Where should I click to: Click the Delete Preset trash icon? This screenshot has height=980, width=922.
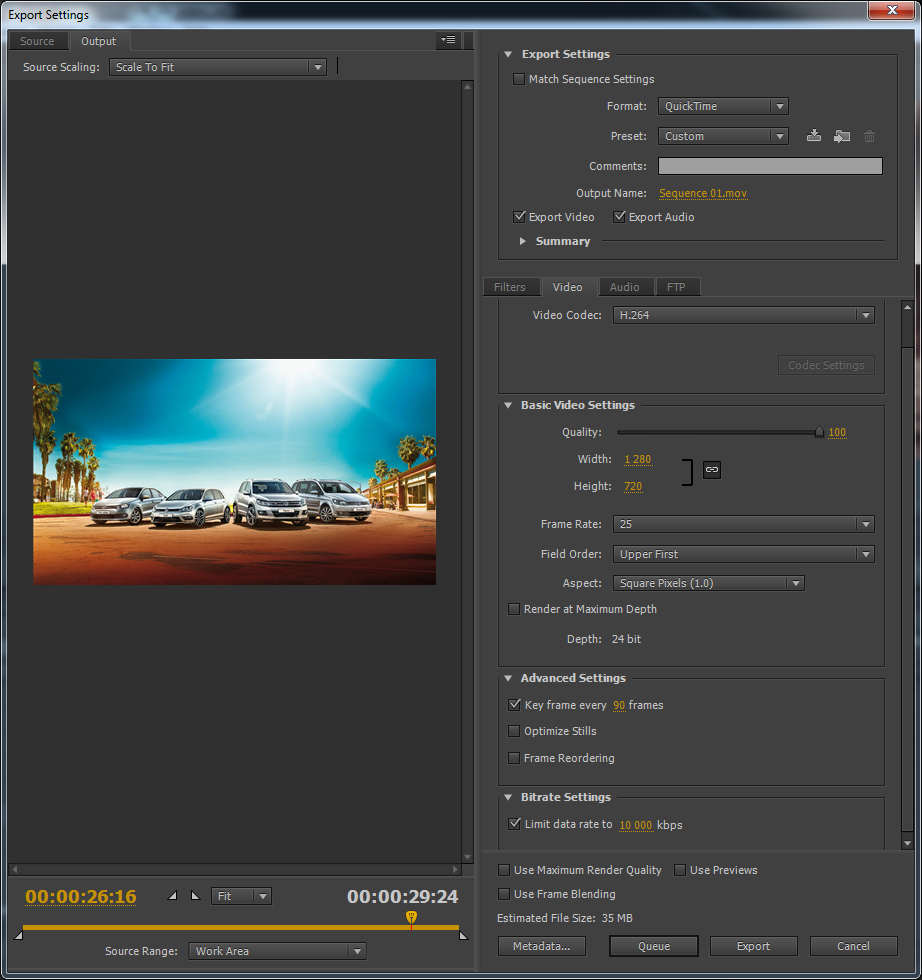869,136
